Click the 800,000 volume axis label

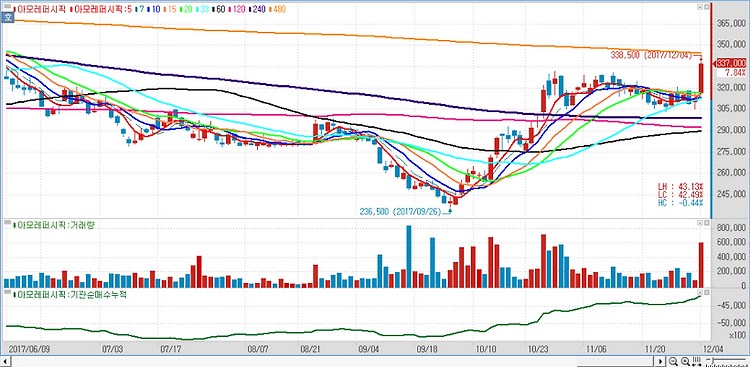pos(732,228)
